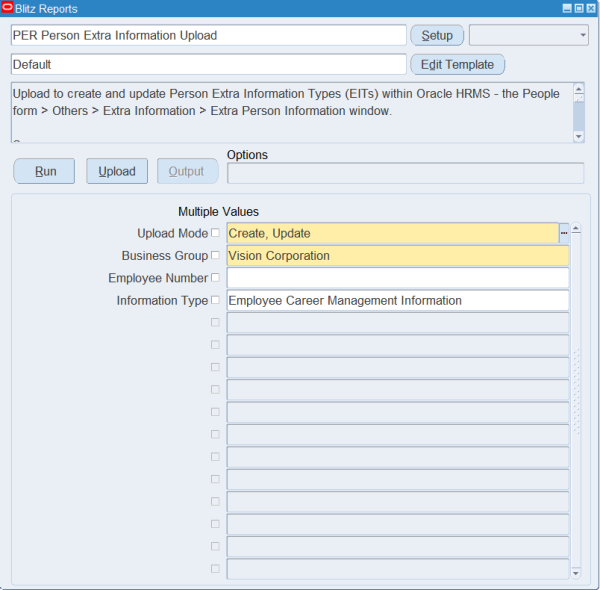Screen dimensions: 600x590
Task: Click the 'Multiple Values' column heading
Action: coord(218,212)
